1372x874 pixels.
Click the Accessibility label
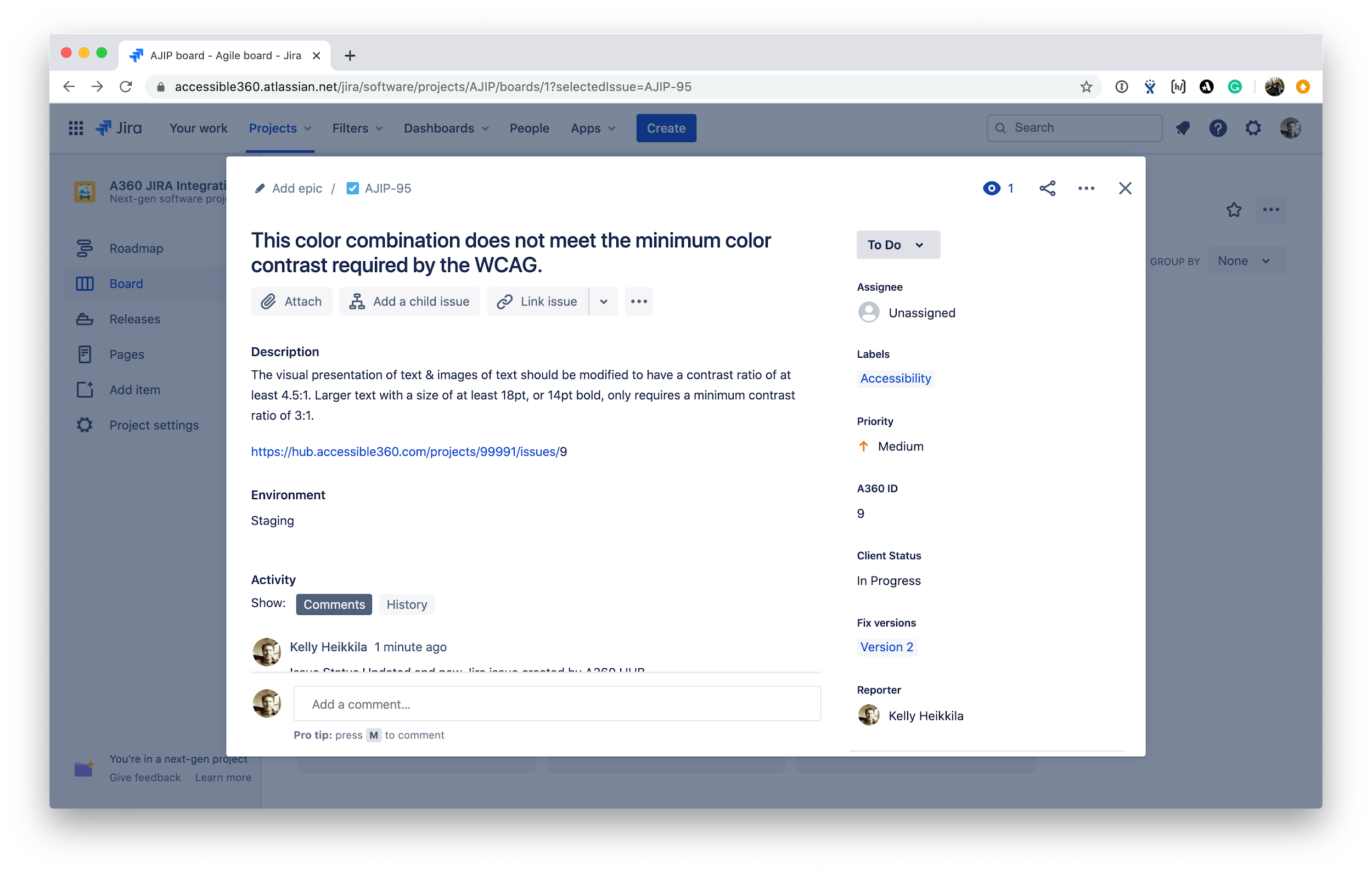[x=895, y=379]
